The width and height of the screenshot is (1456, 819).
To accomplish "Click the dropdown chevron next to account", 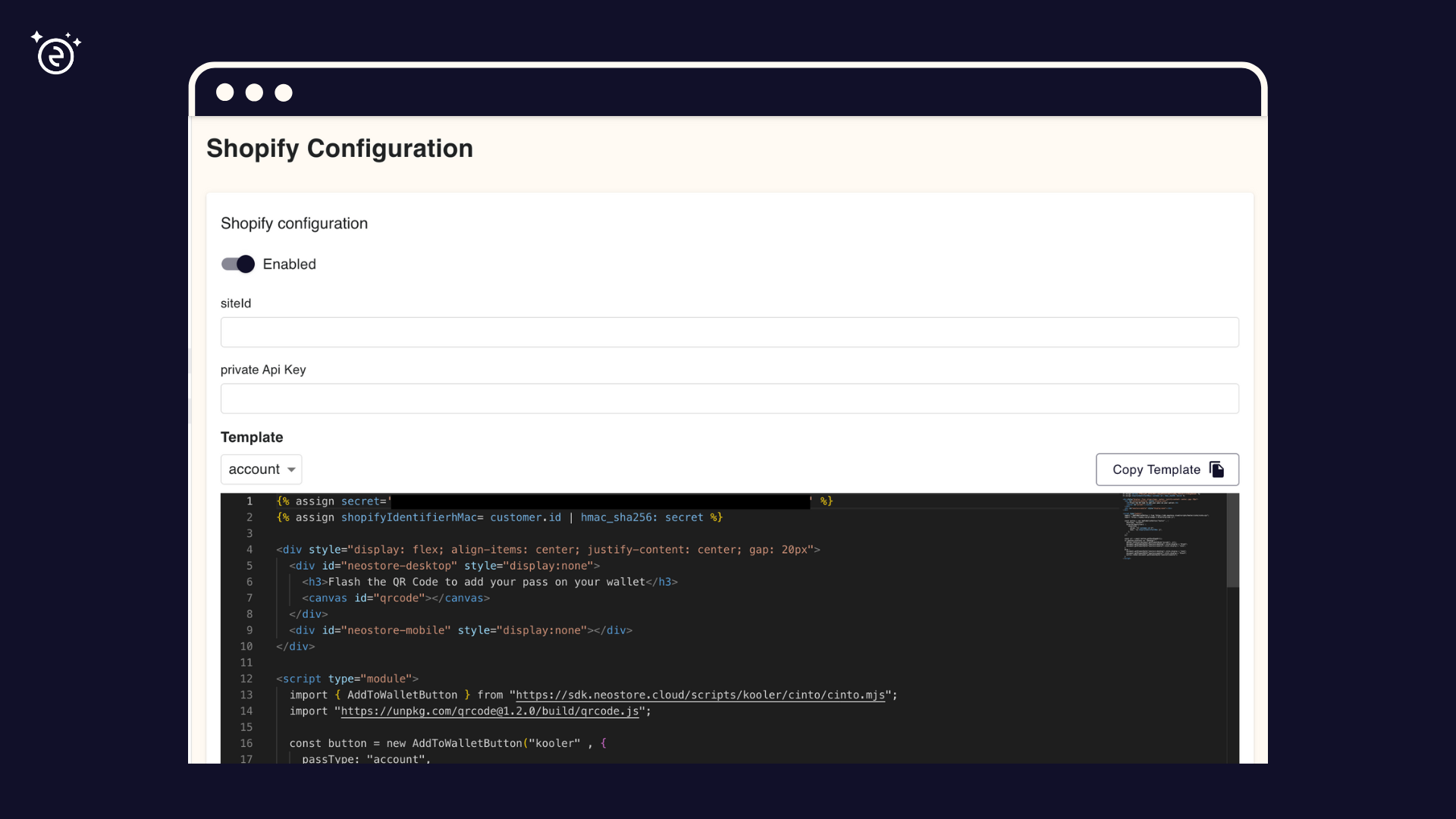I will [291, 469].
